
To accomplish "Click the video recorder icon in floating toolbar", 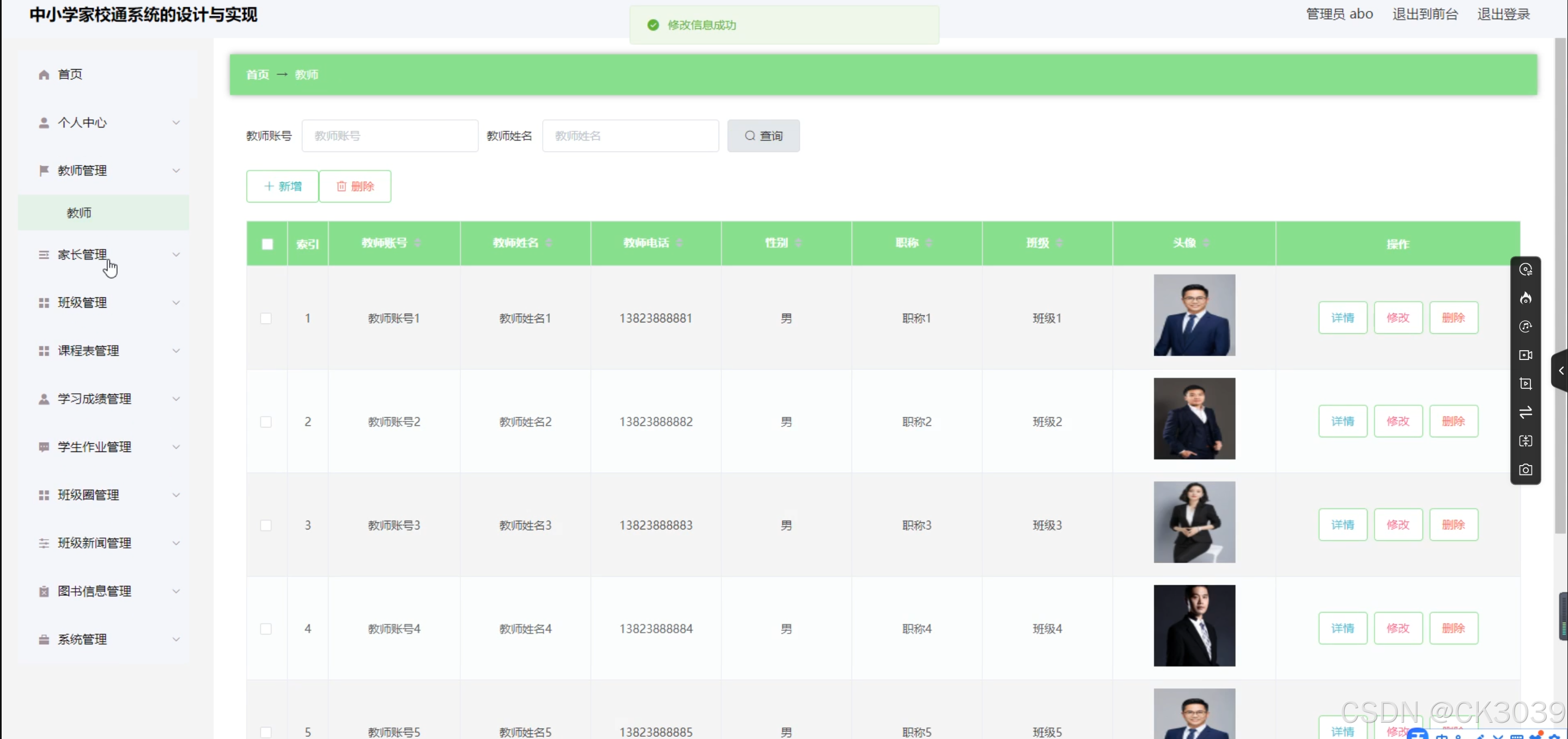I will (x=1526, y=355).
